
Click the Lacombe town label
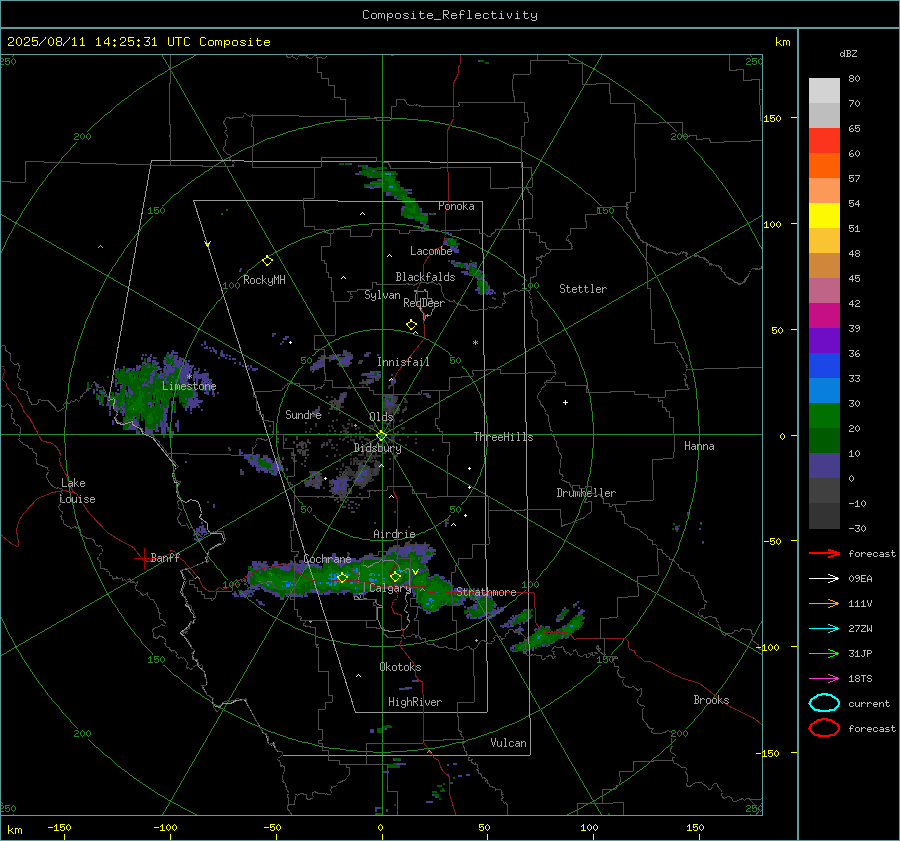(431, 251)
